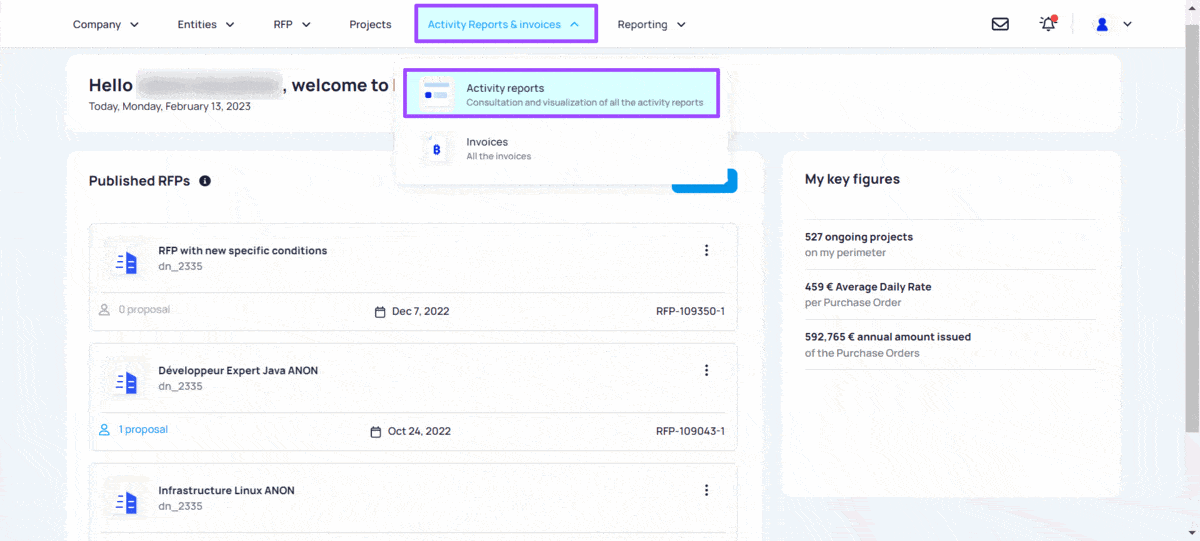Click person icon beside 1 proposal
This screenshot has height=541, width=1200.
click(104, 430)
